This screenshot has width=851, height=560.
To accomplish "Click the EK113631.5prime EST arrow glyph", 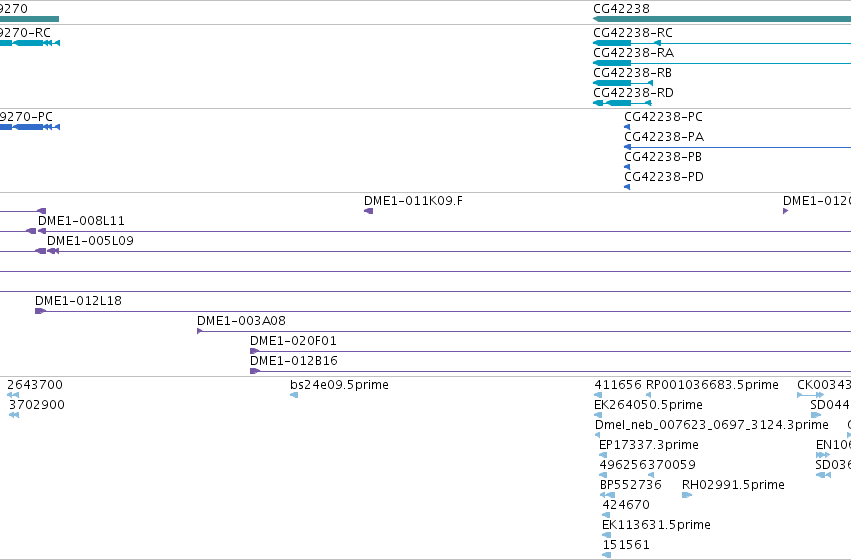I will click(606, 536).
